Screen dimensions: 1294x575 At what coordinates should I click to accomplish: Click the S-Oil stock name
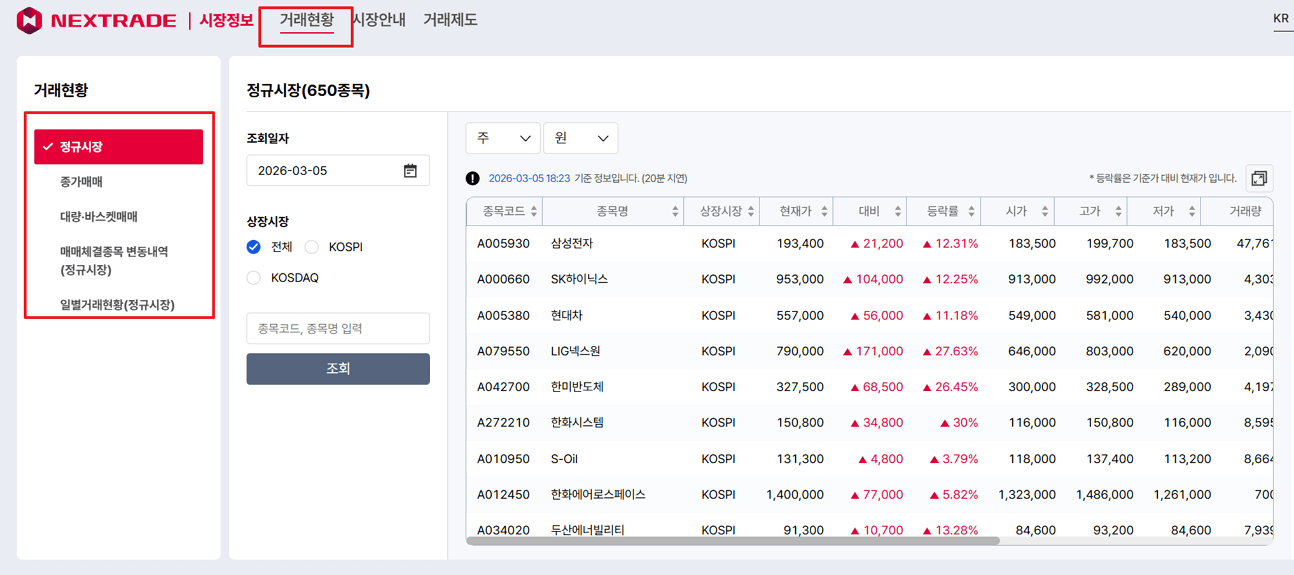[564, 459]
